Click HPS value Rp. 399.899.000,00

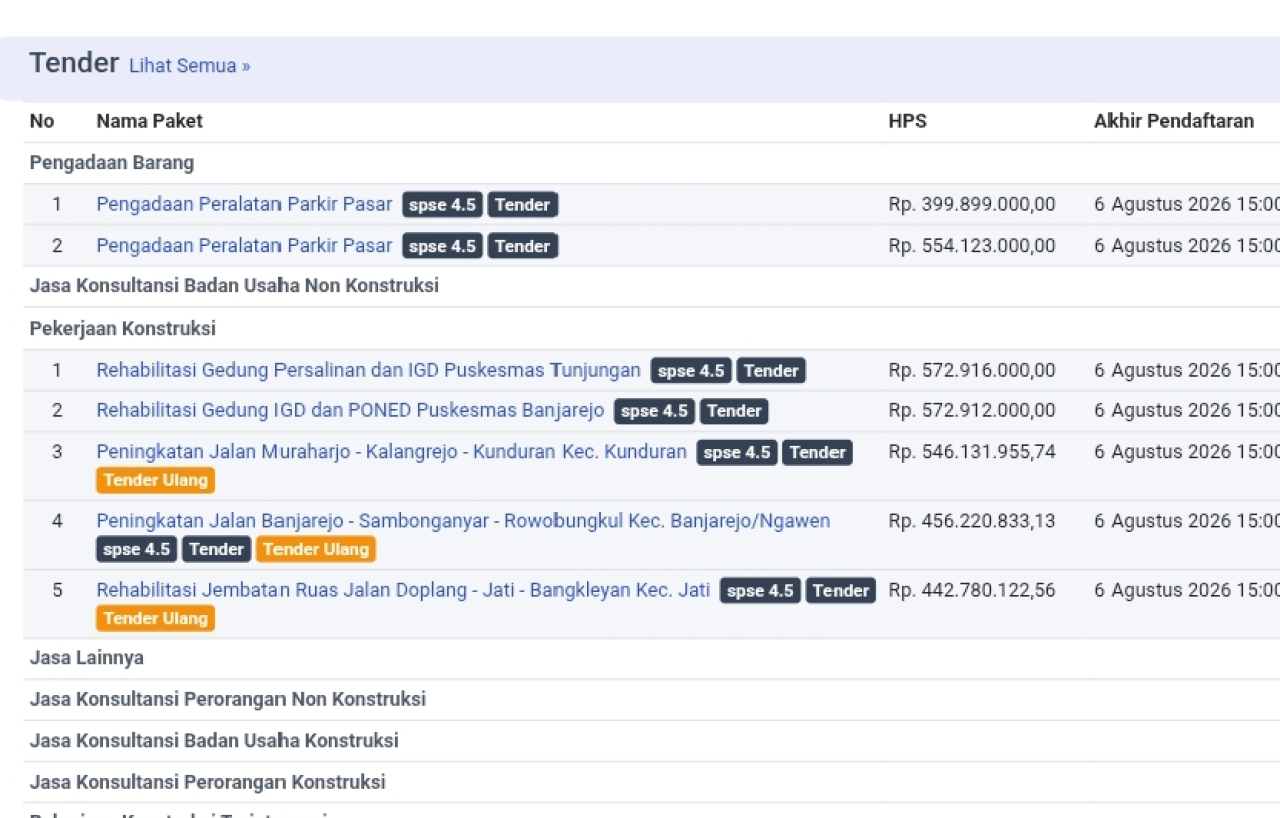pos(971,204)
